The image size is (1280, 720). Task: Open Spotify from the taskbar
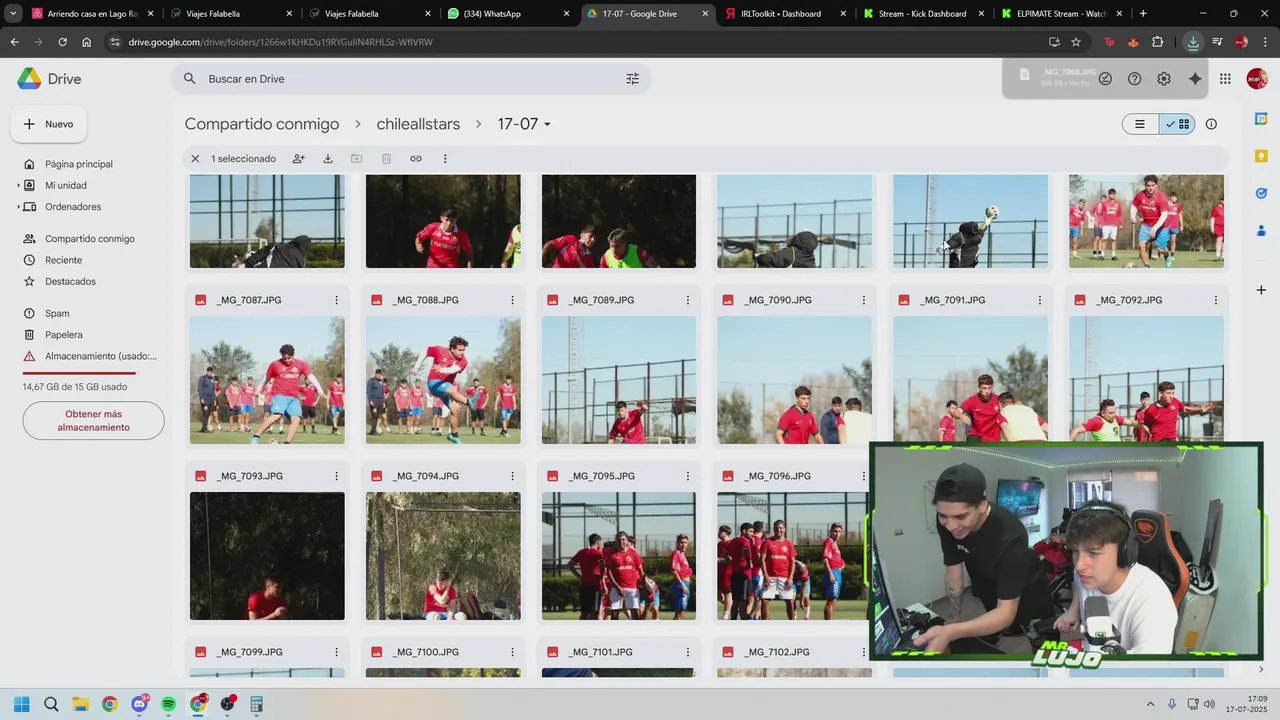coord(168,704)
